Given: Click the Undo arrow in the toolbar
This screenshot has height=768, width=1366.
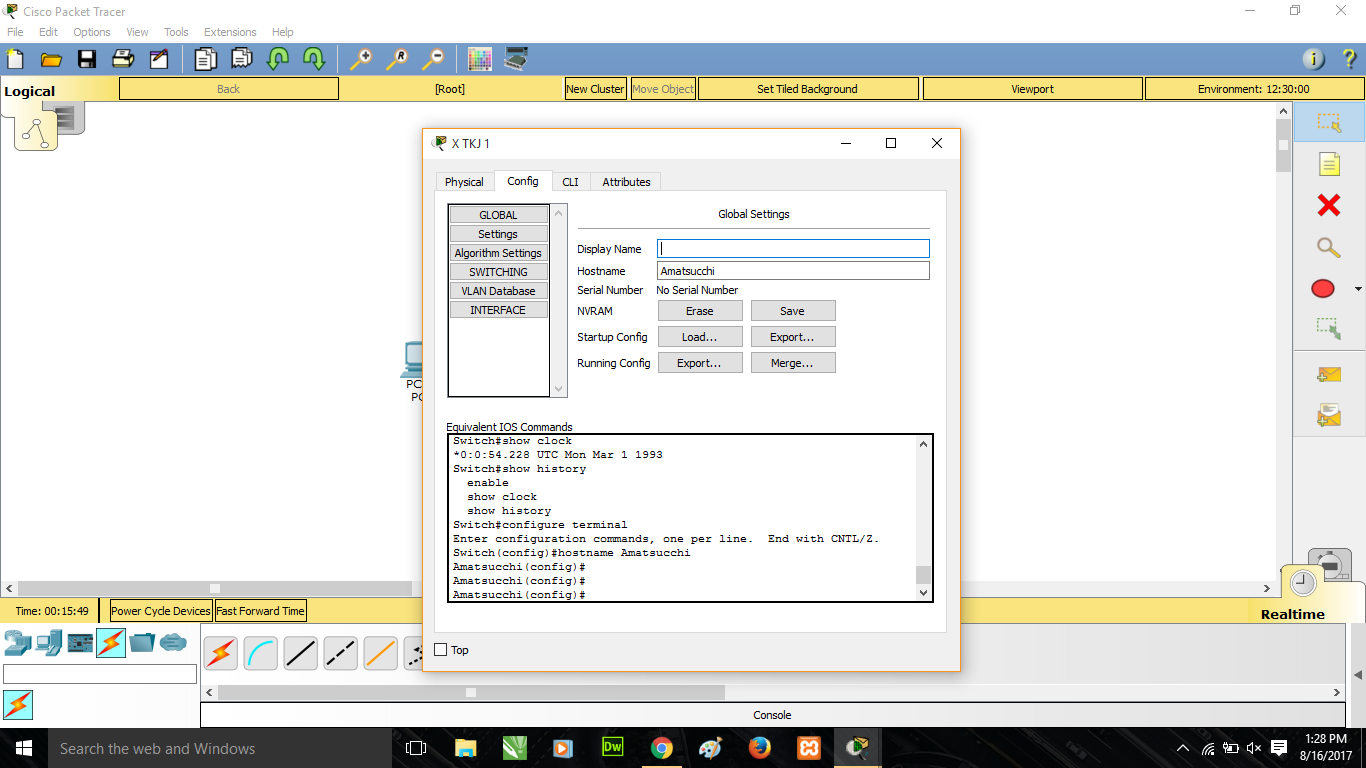Looking at the screenshot, I should click(x=276, y=59).
